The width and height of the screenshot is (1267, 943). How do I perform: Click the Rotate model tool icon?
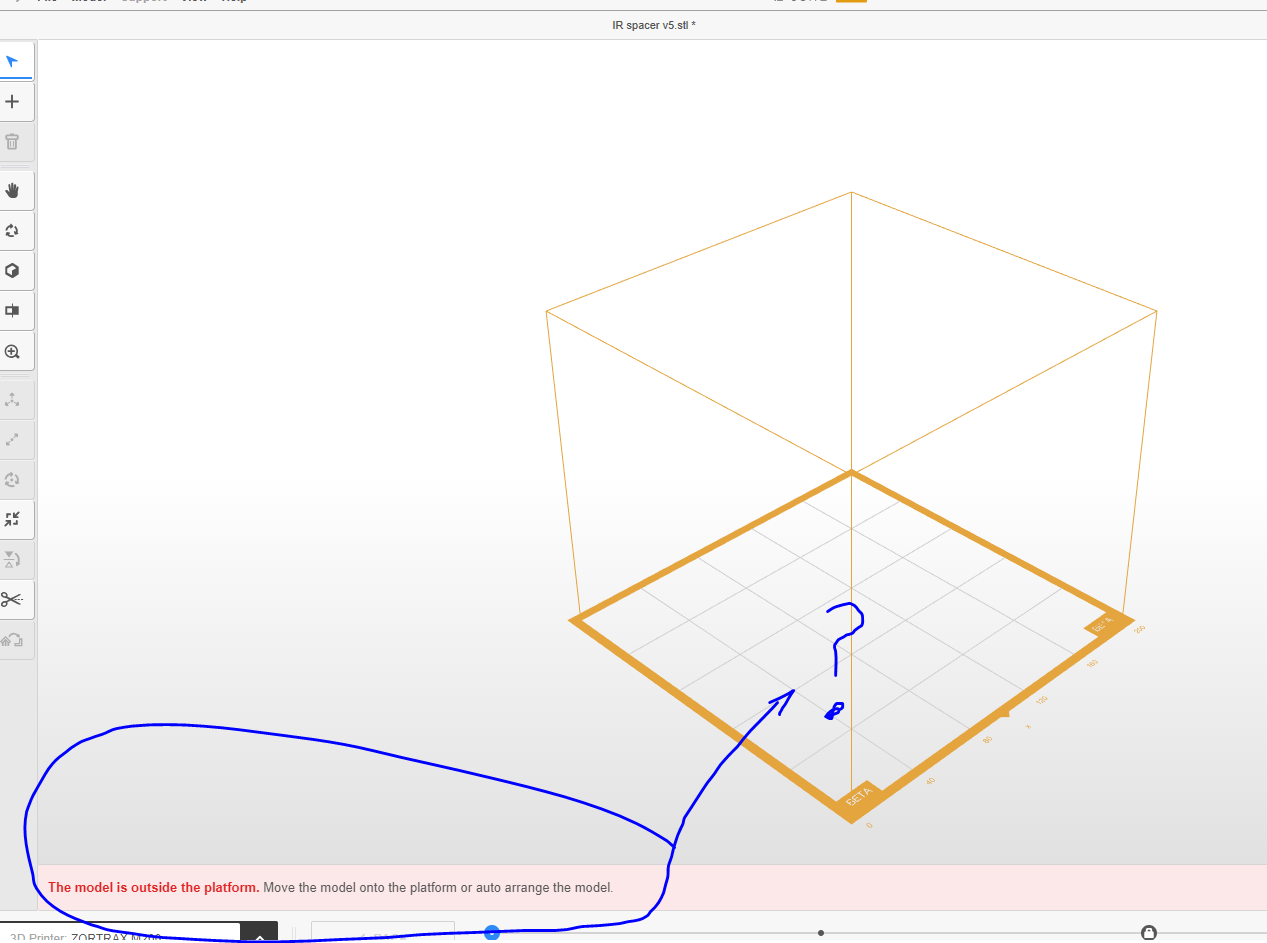13,479
